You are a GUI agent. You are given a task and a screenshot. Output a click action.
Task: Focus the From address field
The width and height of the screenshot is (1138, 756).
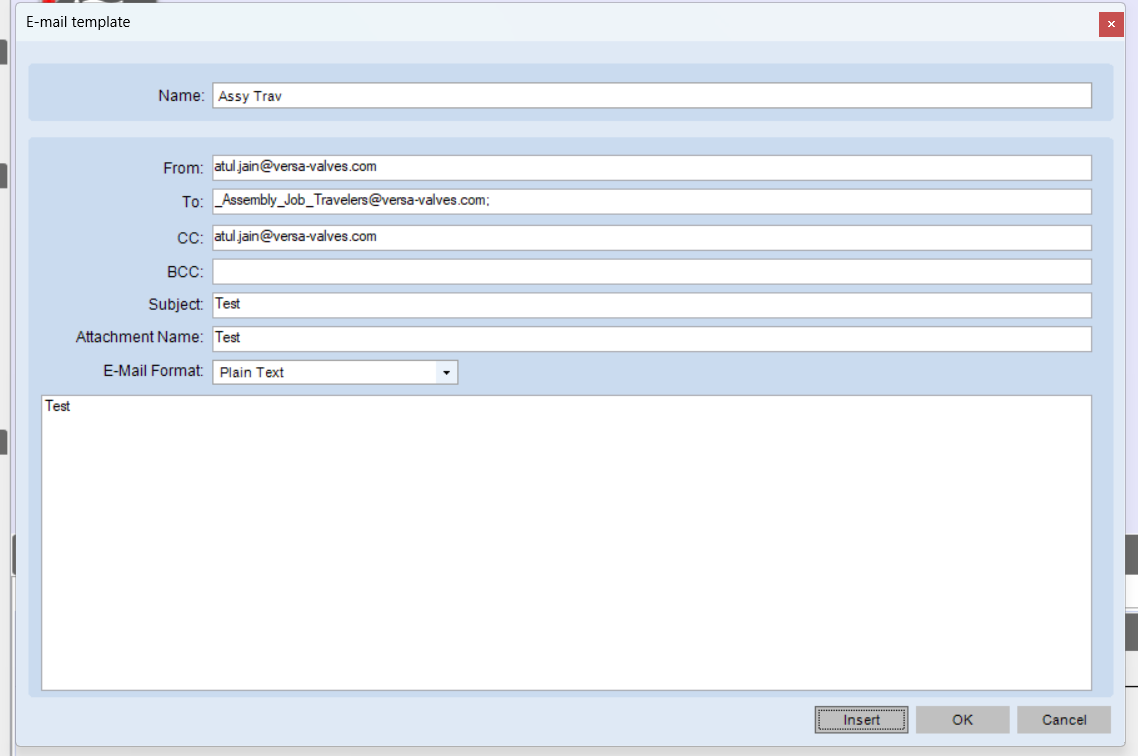652,168
